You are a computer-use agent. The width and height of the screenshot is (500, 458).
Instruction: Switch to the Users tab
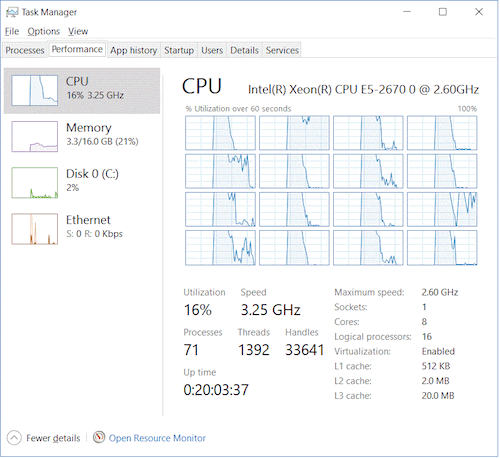point(212,50)
